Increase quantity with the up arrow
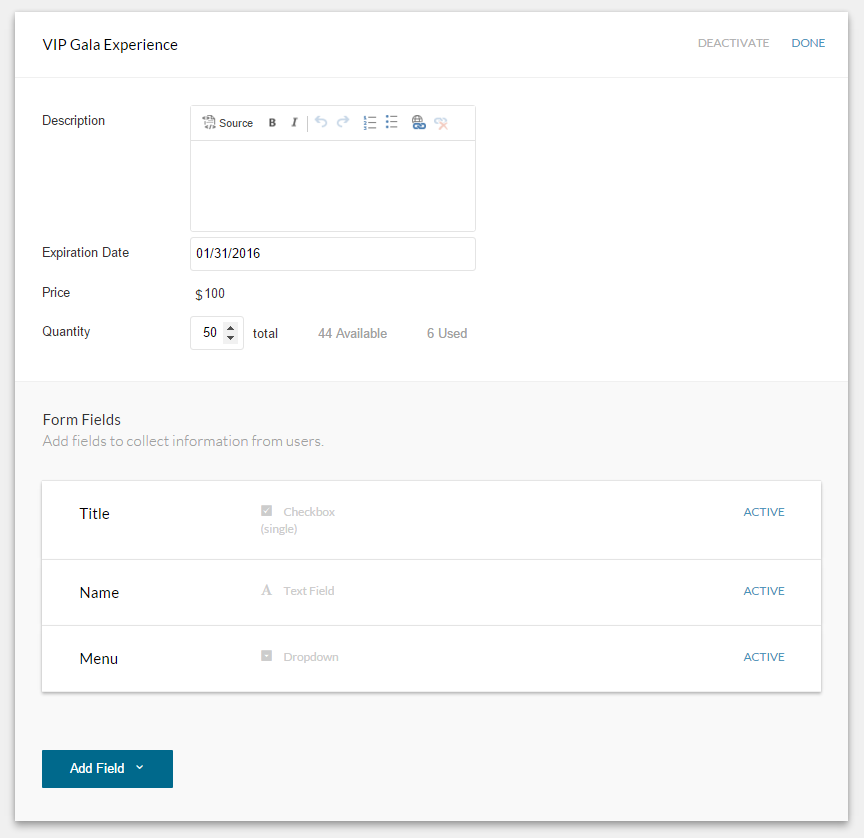864x838 pixels. 231,328
